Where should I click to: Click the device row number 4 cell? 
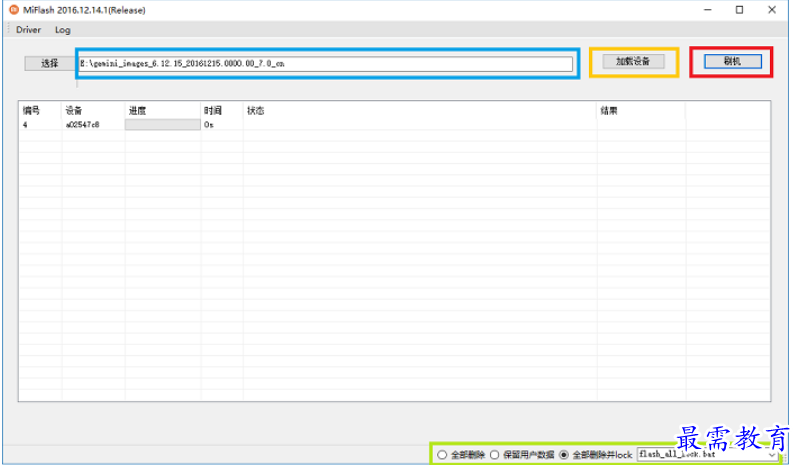click(x=25, y=125)
